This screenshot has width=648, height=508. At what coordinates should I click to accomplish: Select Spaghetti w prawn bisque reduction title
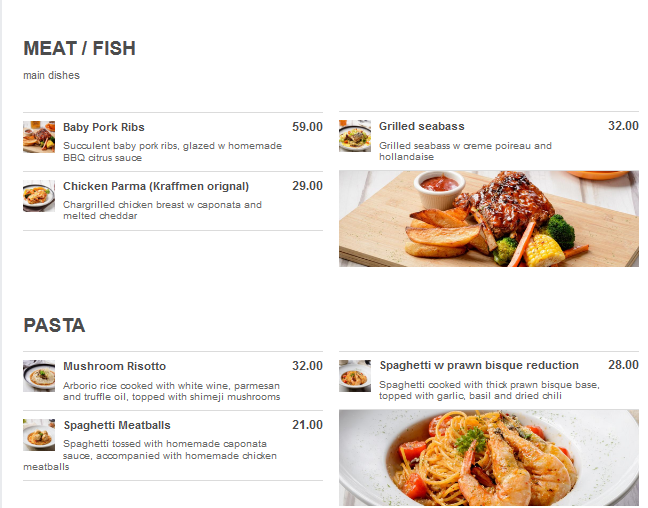[x=479, y=365]
